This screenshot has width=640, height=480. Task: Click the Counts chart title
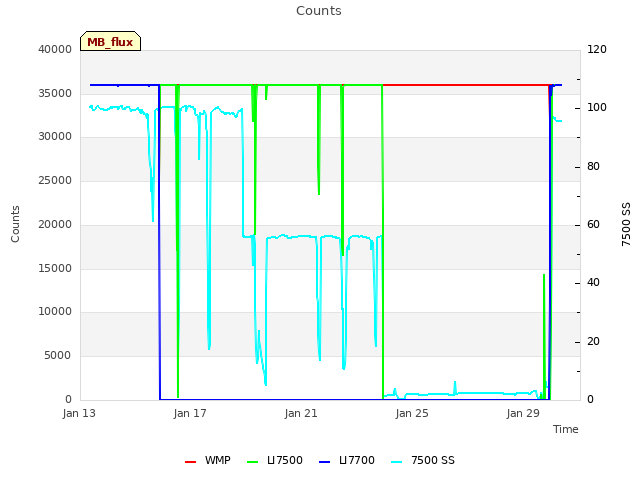click(x=319, y=11)
